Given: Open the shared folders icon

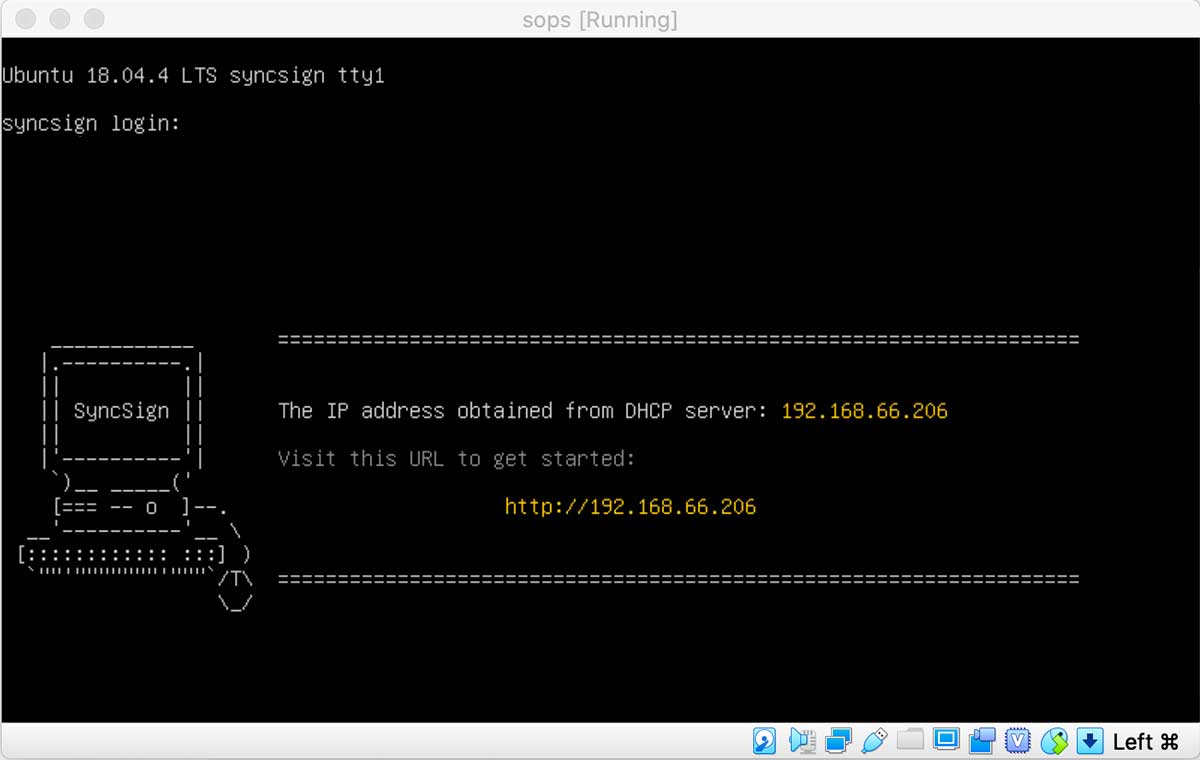Looking at the screenshot, I should click(910, 741).
